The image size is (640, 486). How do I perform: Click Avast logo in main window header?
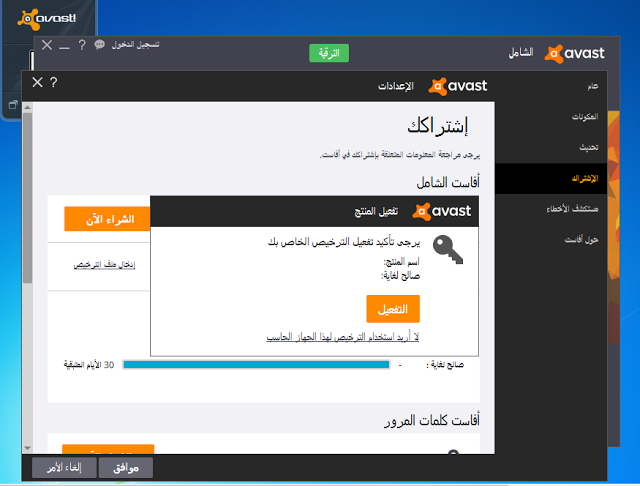[x=574, y=53]
